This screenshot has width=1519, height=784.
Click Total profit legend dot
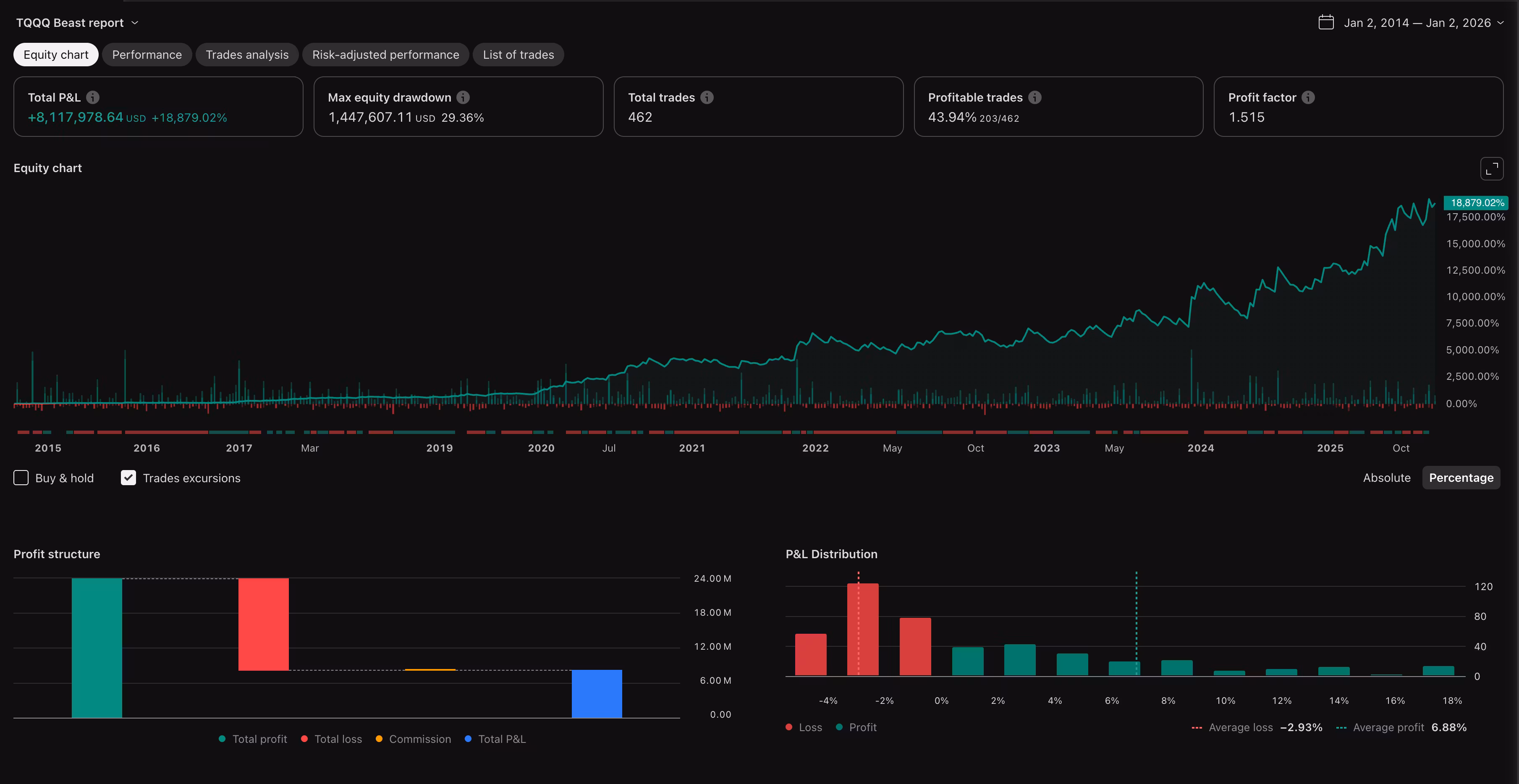tap(222, 739)
